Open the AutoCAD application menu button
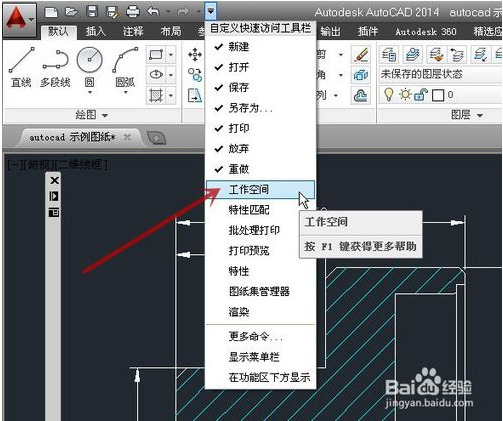The height and width of the screenshot is (421, 503). click(x=19, y=19)
